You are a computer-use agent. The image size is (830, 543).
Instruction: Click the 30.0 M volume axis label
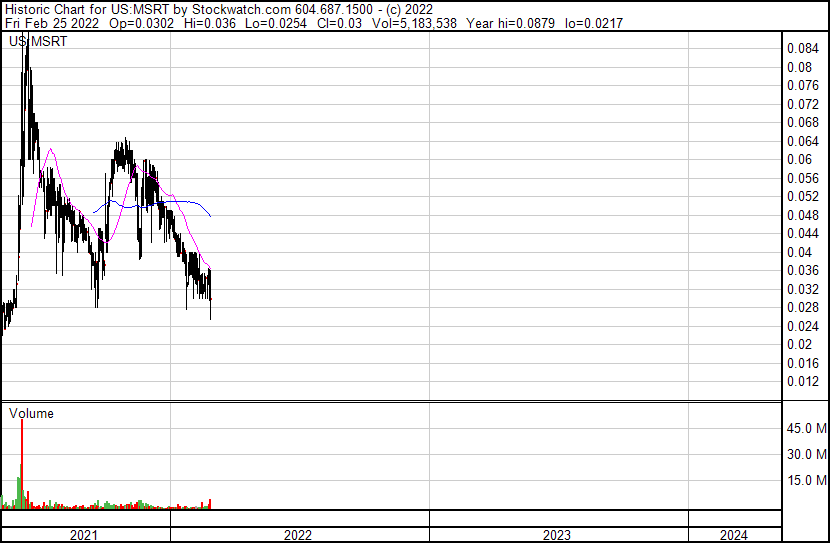(807, 455)
